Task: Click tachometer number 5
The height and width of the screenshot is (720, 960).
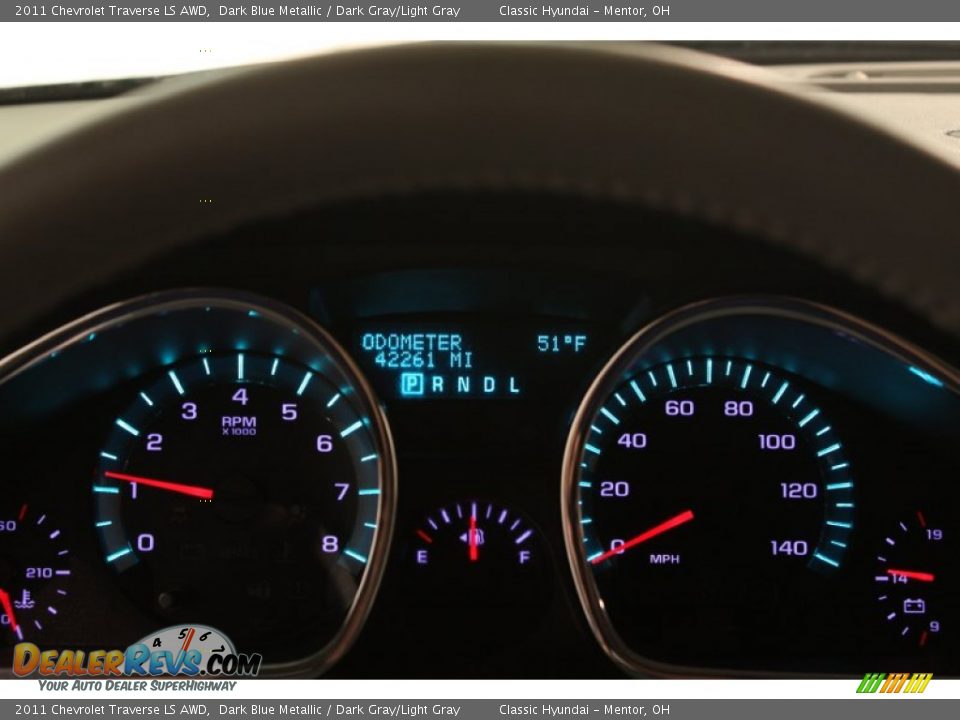Action: click(x=290, y=411)
